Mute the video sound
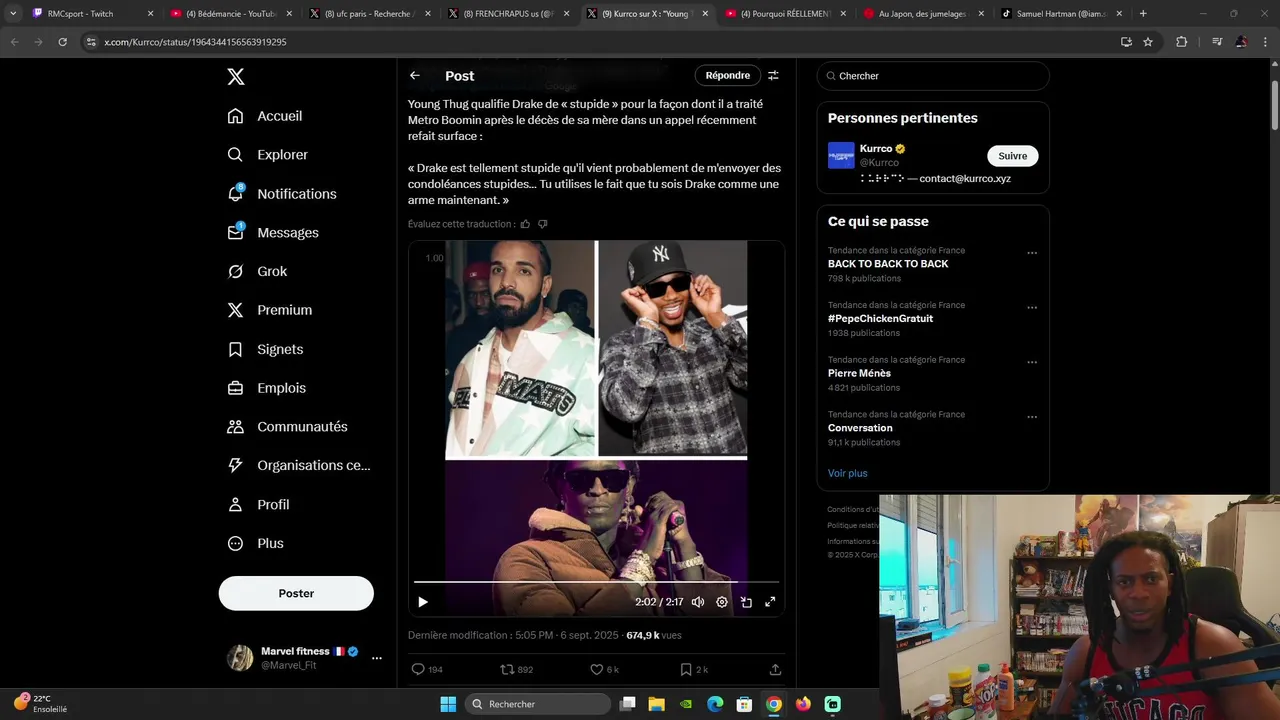This screenshot has width=1280, height=720. [x=698, y=602]
